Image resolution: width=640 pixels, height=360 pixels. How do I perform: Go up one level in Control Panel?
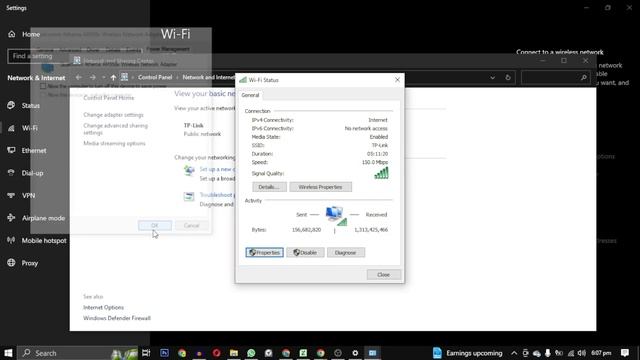click(x=113, y=77)
